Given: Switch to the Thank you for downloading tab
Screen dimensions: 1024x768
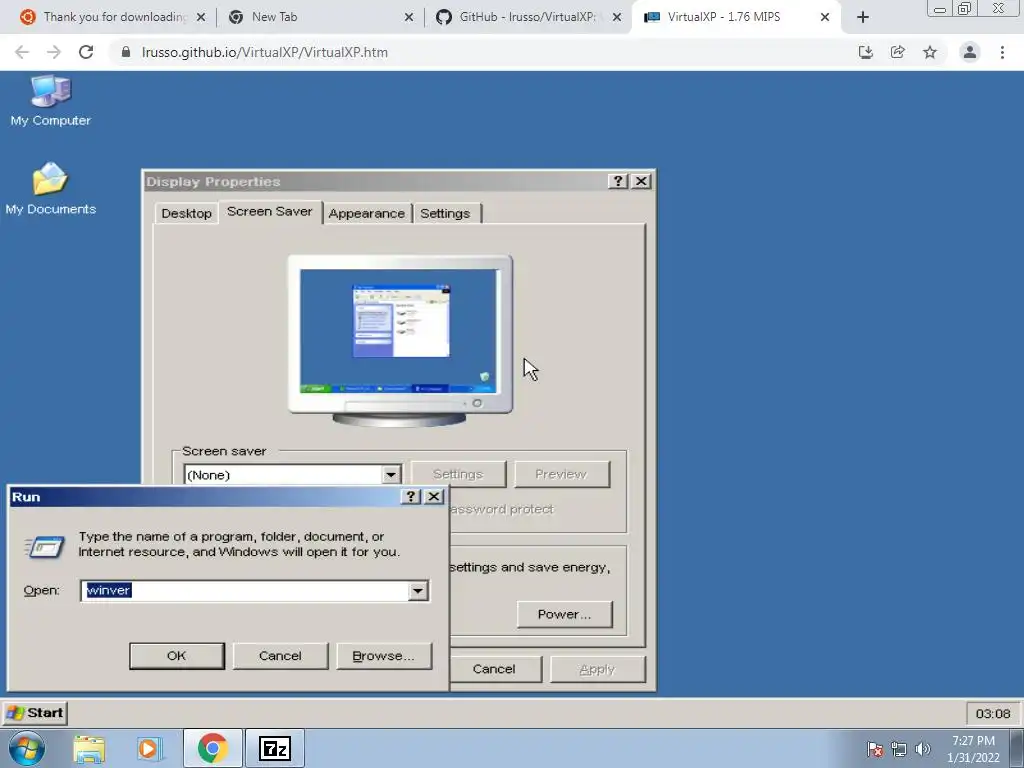Looking at the screenshot, I should pyautogui.click(x=114, y=17).
